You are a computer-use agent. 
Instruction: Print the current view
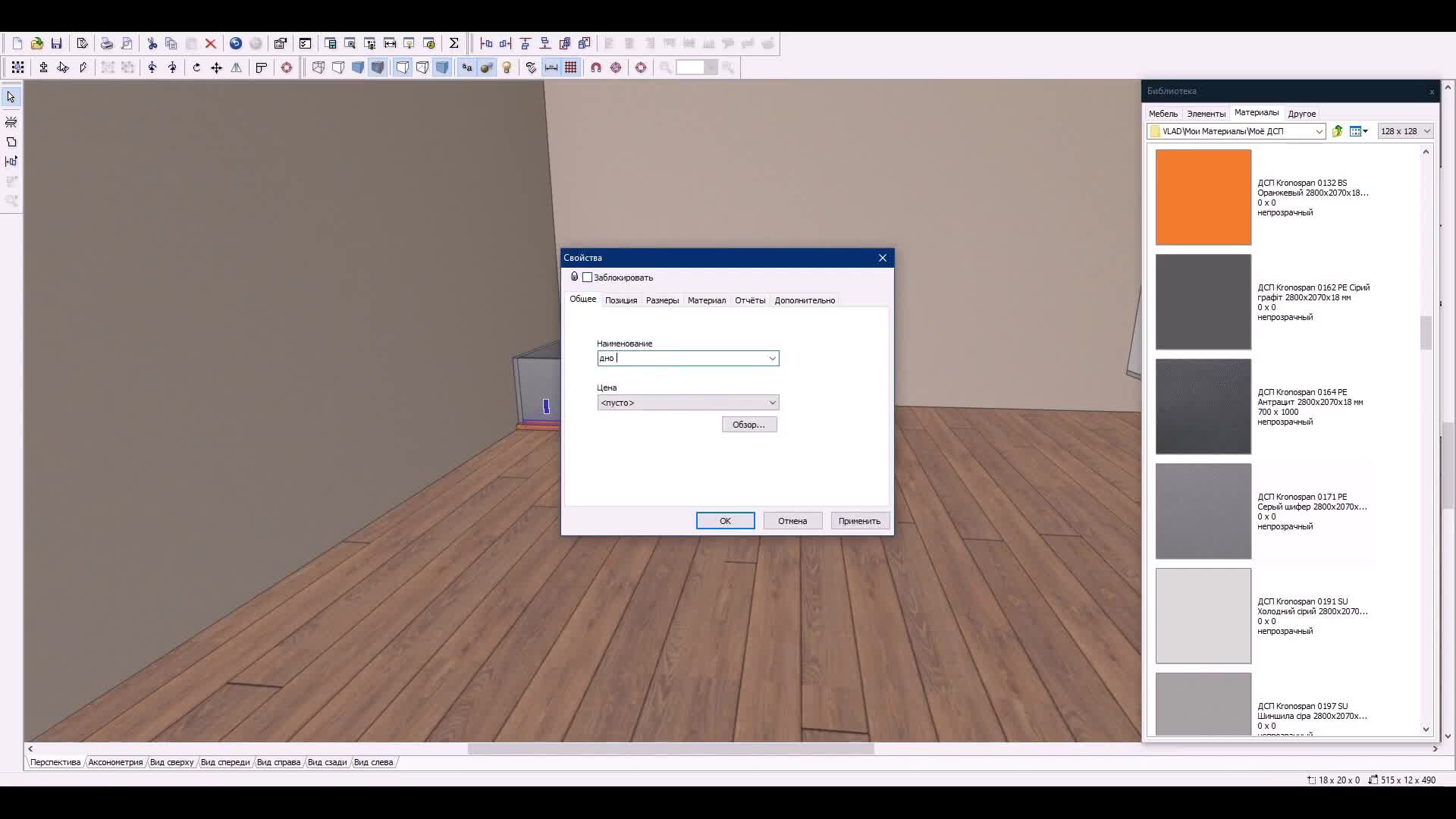point(107,43)
